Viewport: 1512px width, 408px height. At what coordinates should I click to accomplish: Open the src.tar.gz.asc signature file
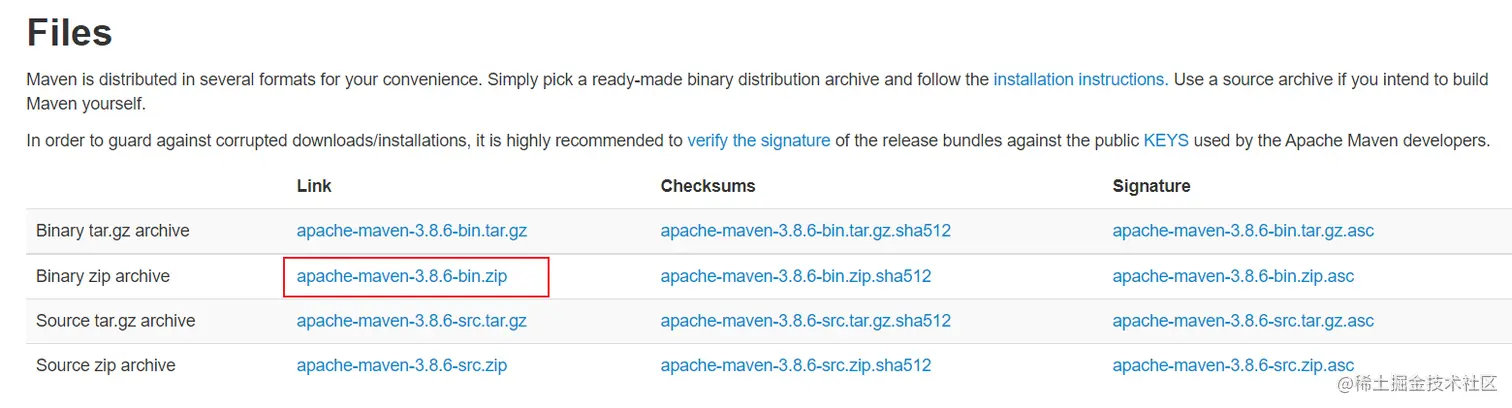click(1243, 321)
